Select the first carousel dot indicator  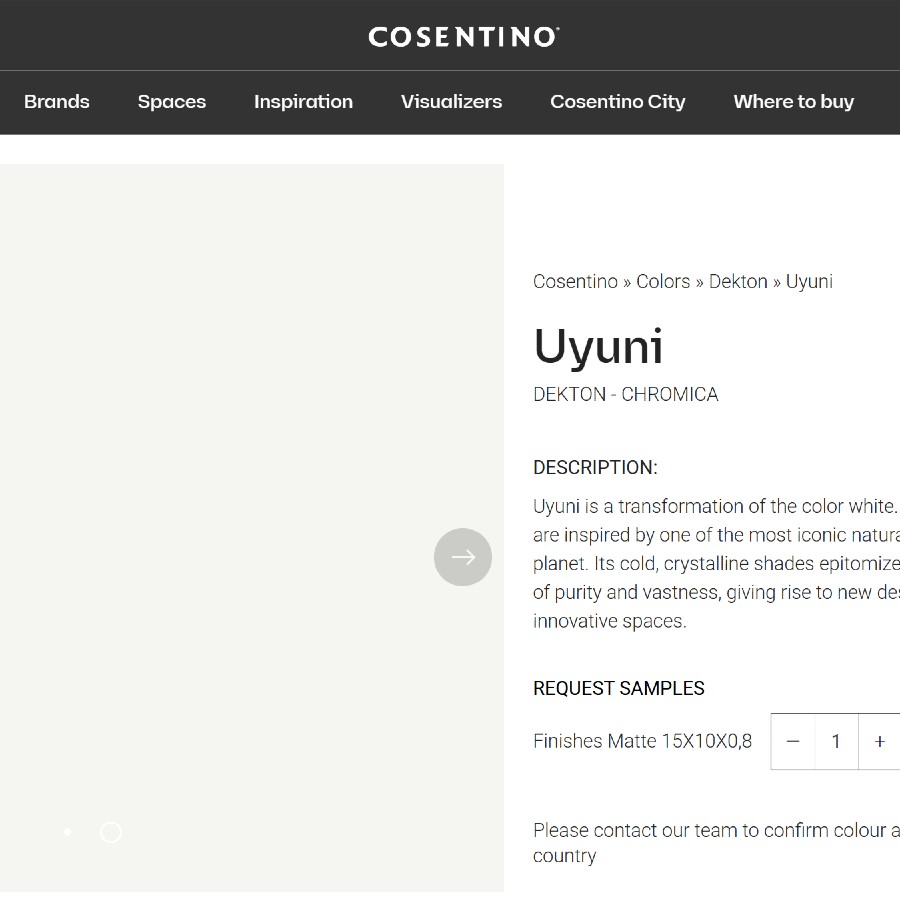click(x=67, y=832)
